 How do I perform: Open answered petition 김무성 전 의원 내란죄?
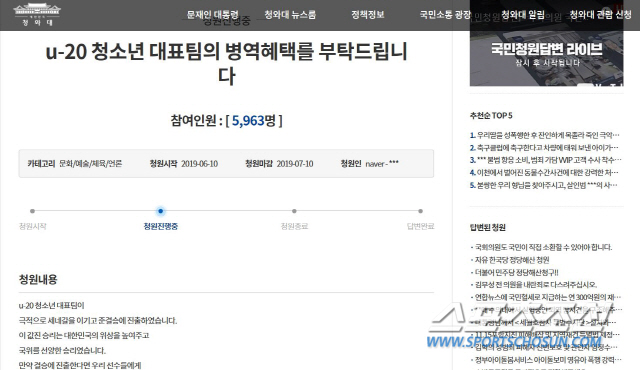536,284
